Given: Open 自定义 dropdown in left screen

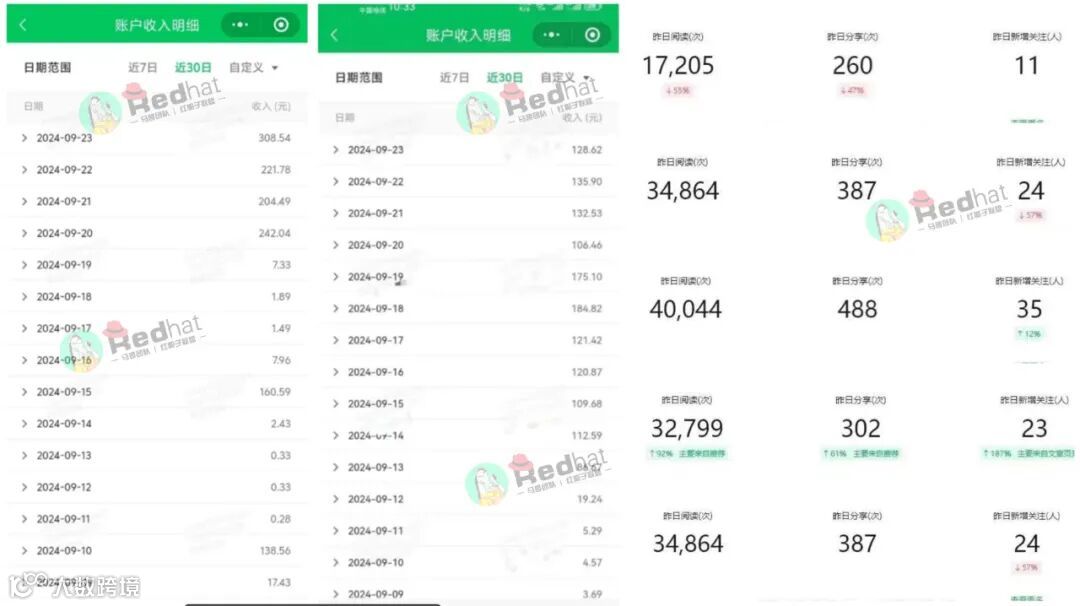Looking at the screenshot, I should (253, 67).
